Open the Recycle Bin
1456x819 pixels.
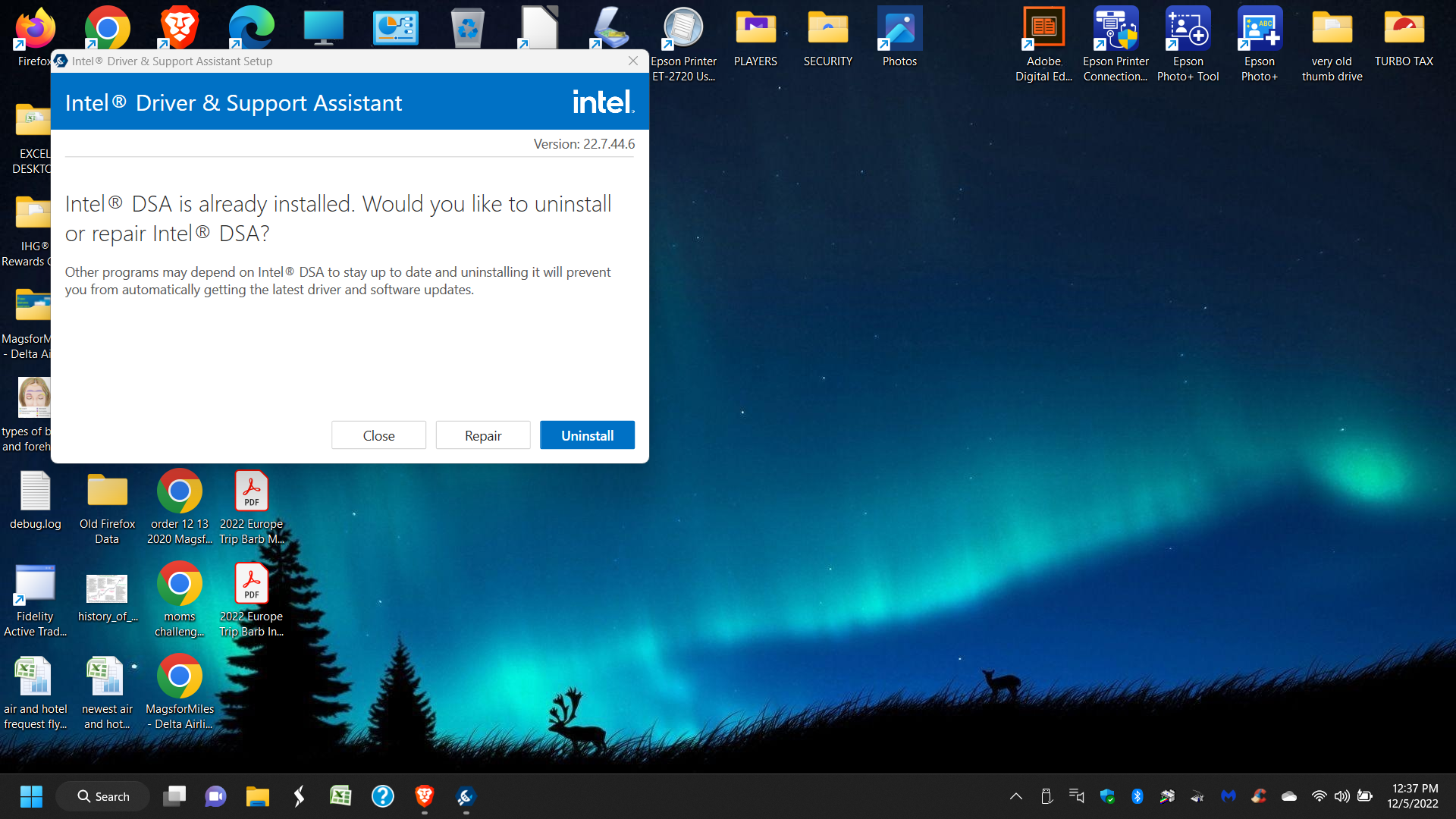(467, 27)
